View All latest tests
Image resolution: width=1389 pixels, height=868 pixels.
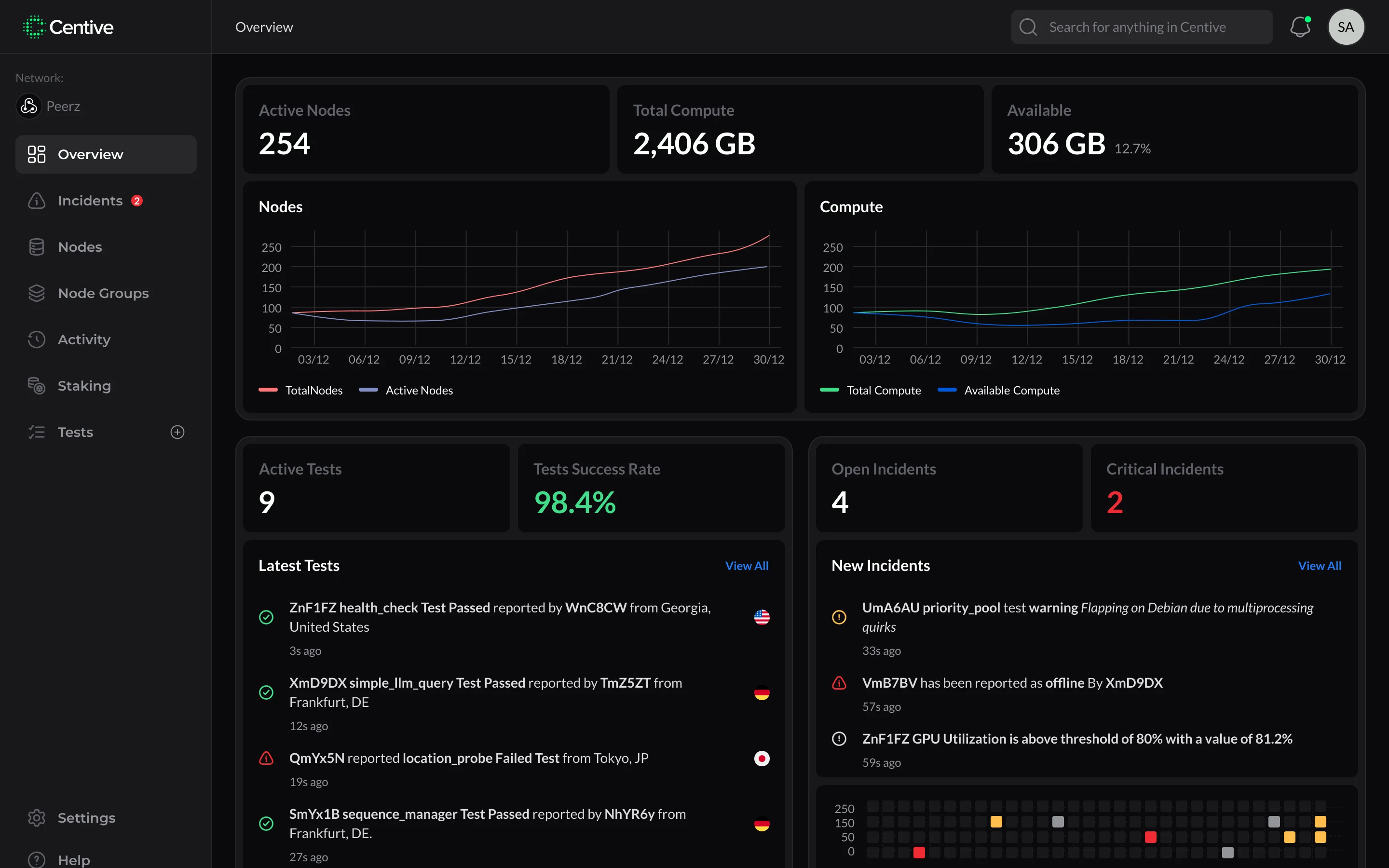click(x=747, y=566)
